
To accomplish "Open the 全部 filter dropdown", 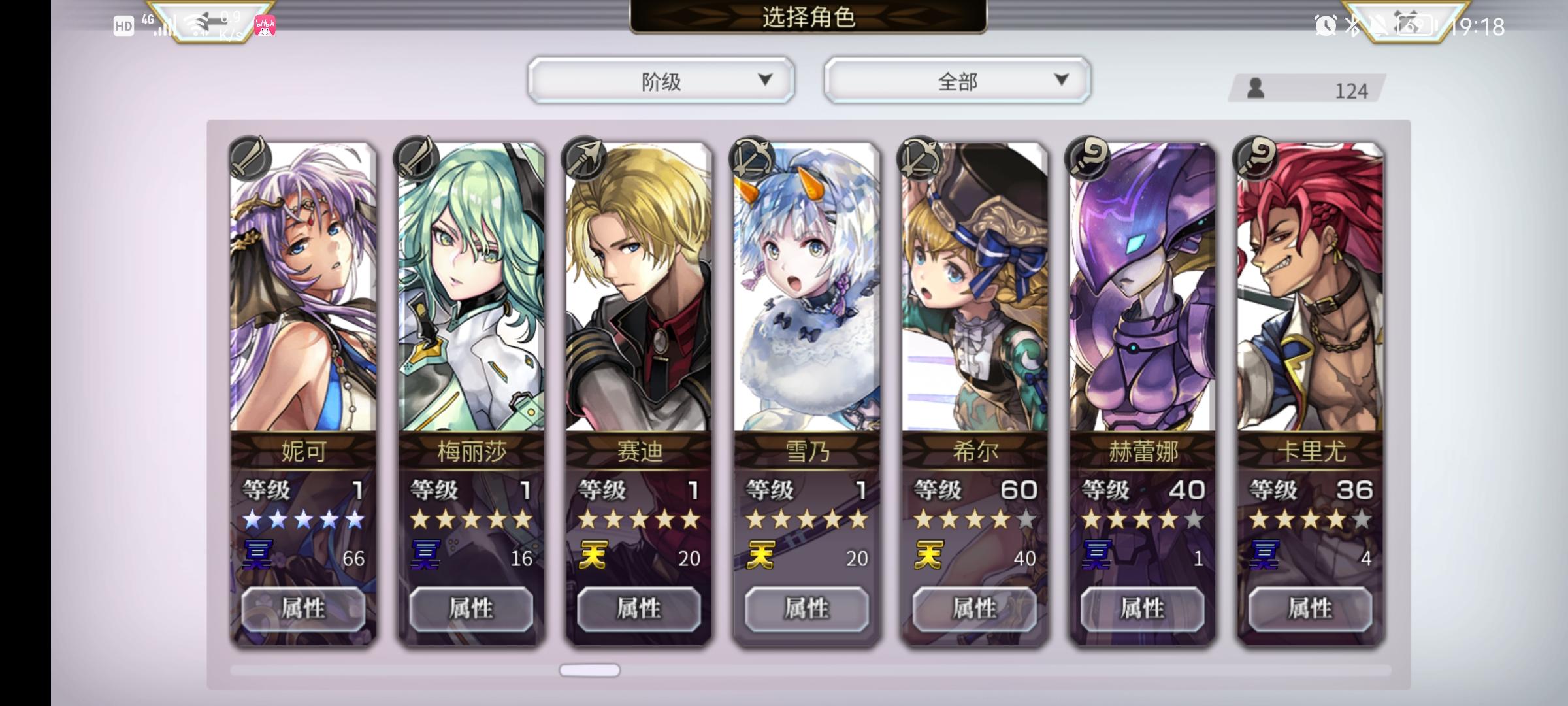I will (957, 80).
